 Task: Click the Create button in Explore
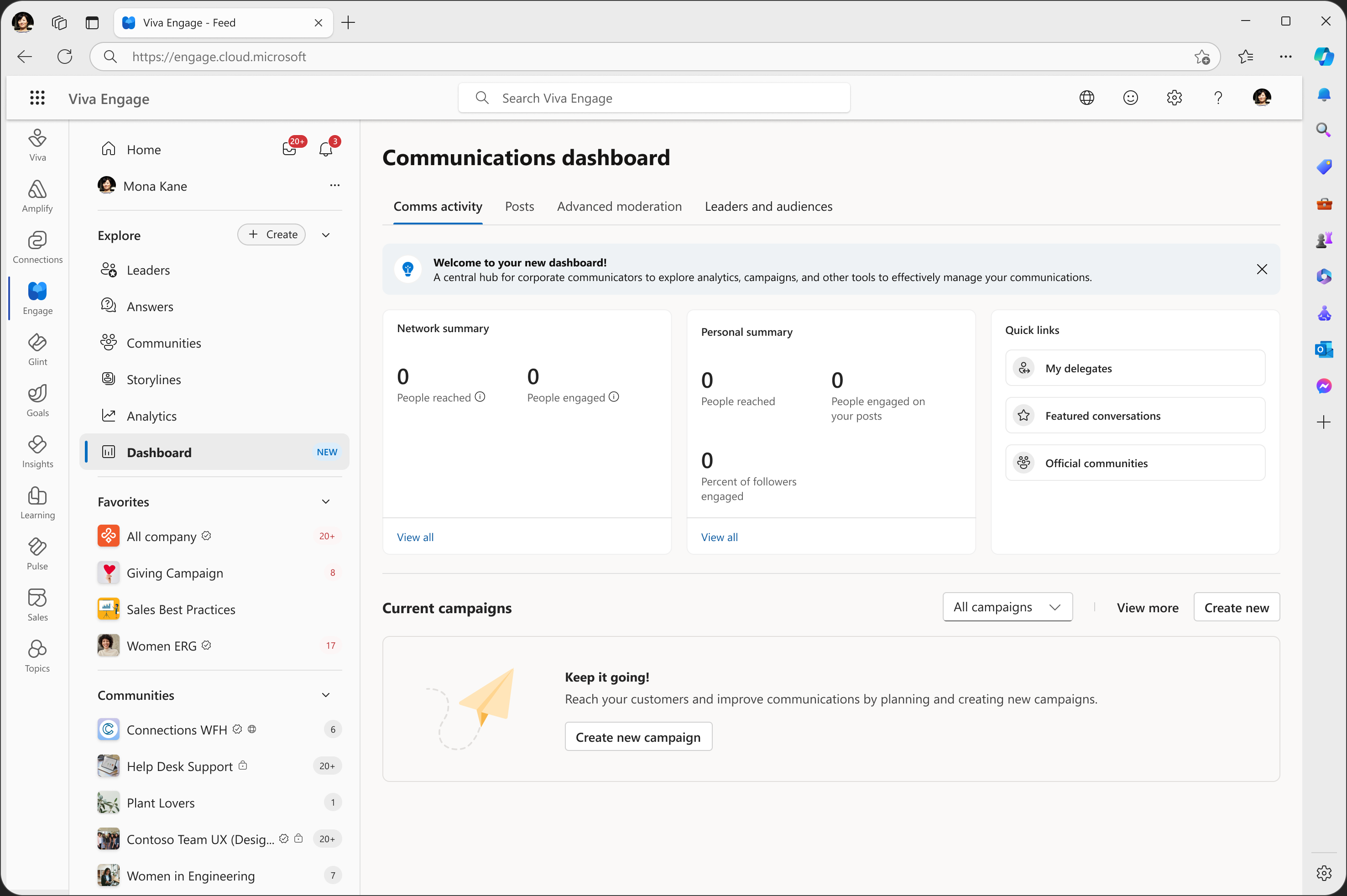(x=271, y=234)
